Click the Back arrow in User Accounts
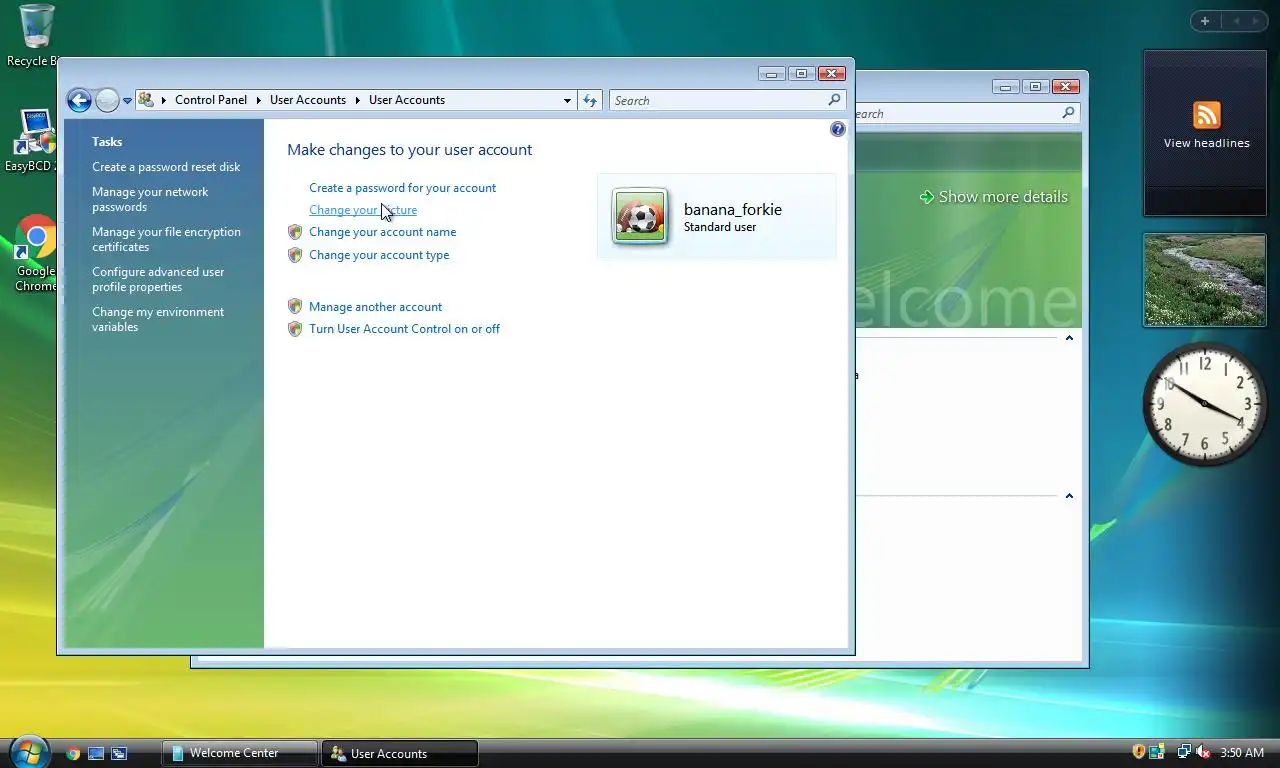Viewport: 1280px width, 768px height. click(79, 100)
